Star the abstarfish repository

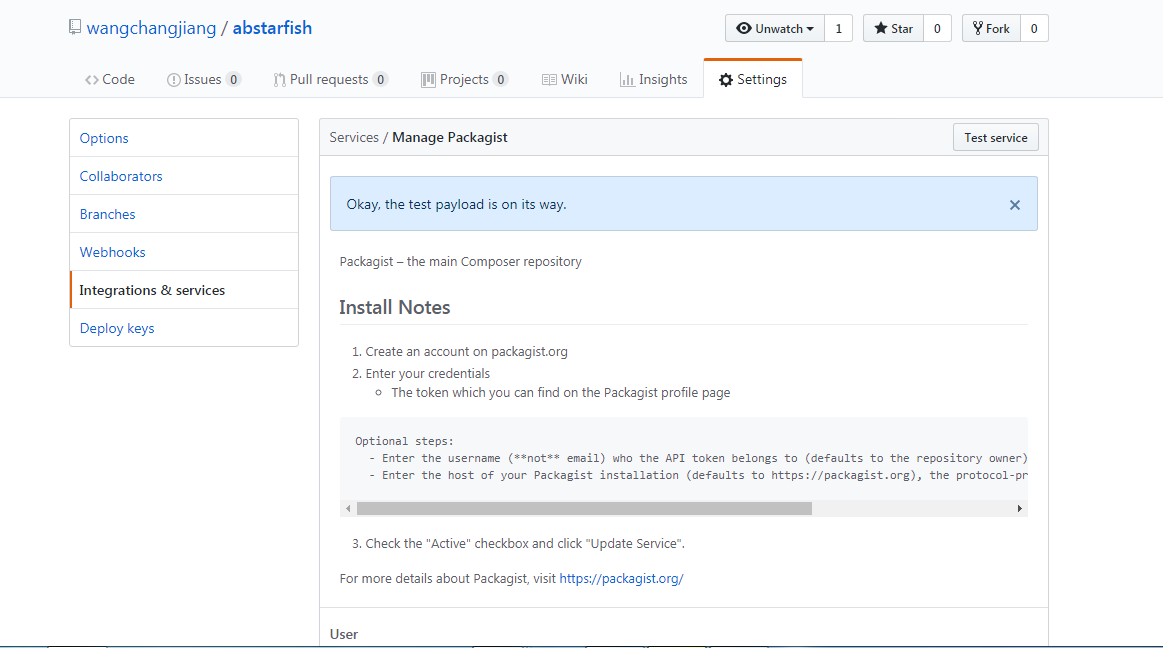(893, 28)
